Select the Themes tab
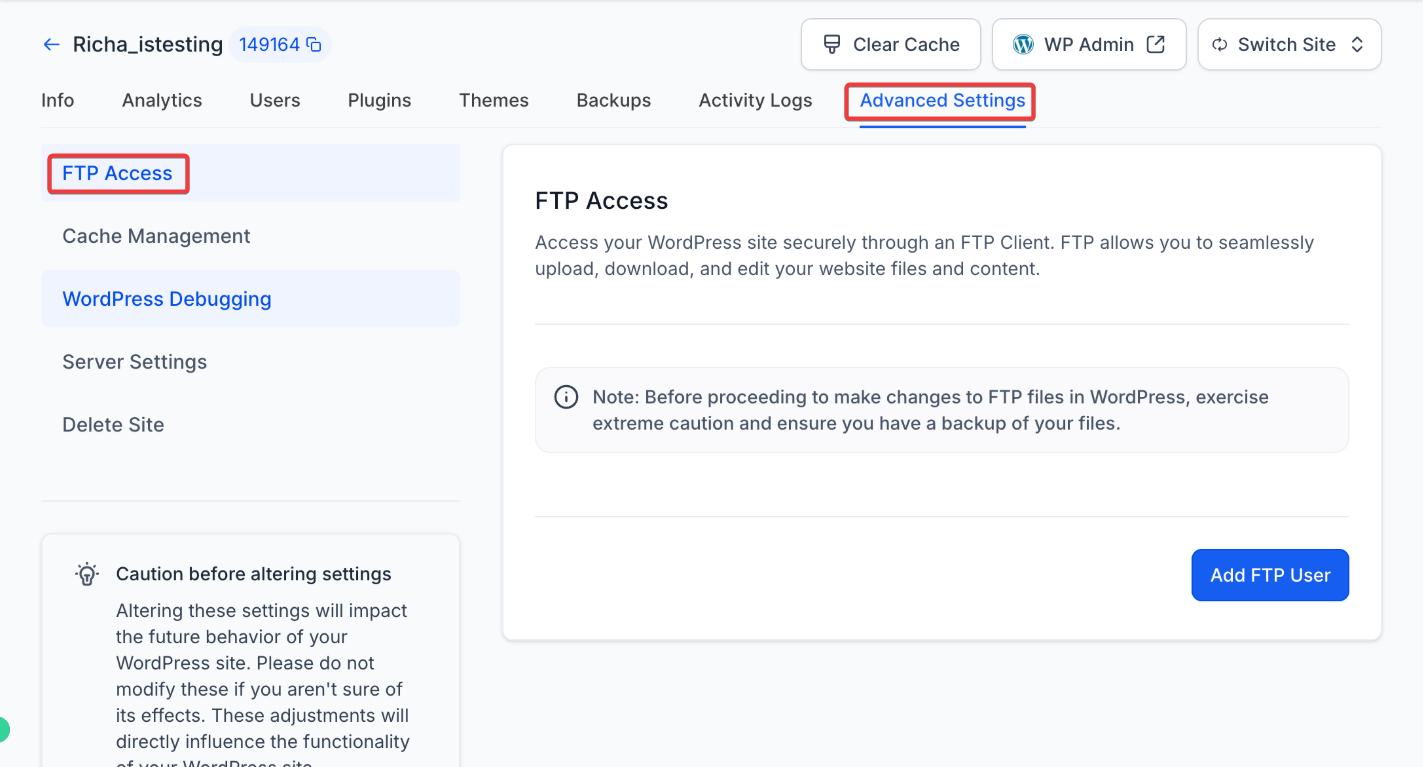This screenshot has width=1423, height=767. click(493, 101)
